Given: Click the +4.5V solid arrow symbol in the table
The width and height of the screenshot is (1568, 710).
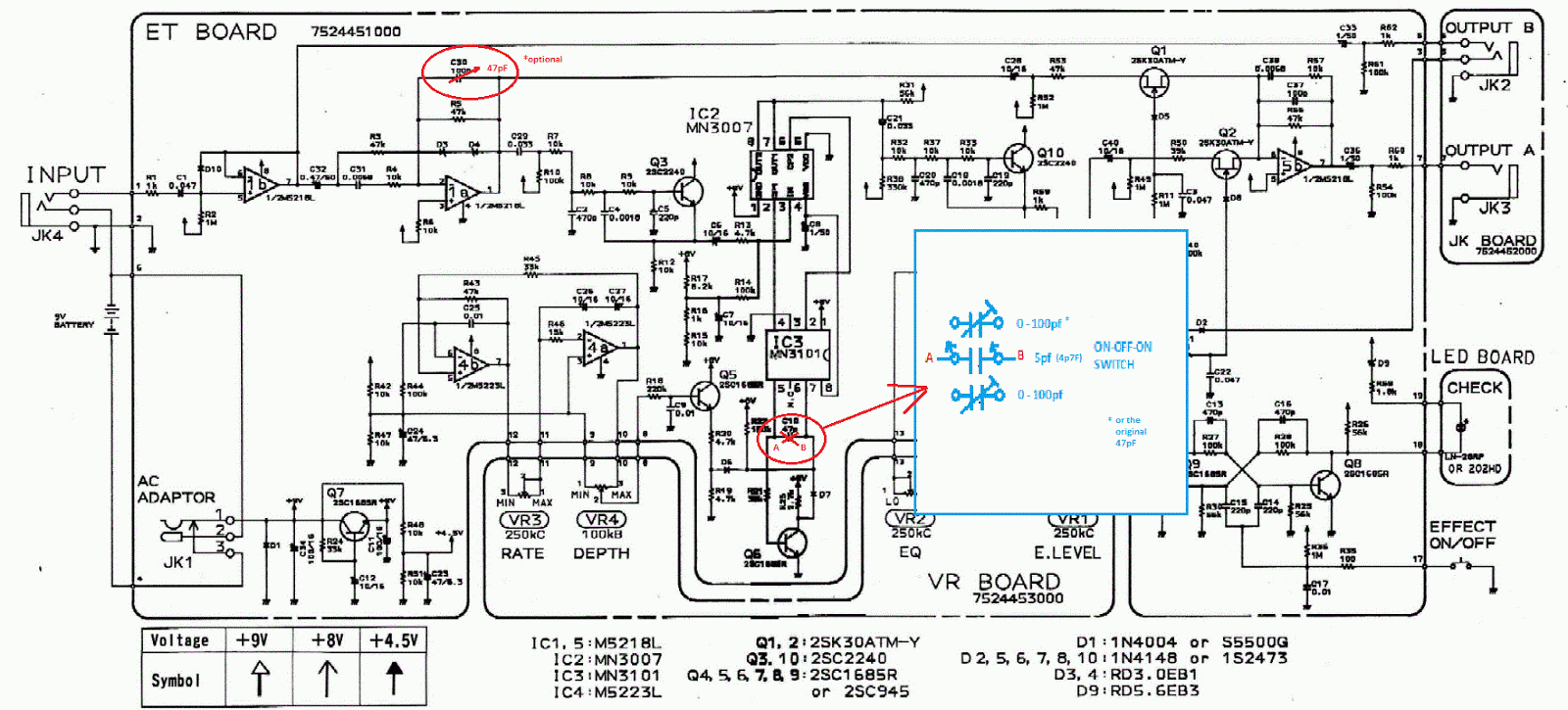Looking at the screenshot, I should 394,677.
